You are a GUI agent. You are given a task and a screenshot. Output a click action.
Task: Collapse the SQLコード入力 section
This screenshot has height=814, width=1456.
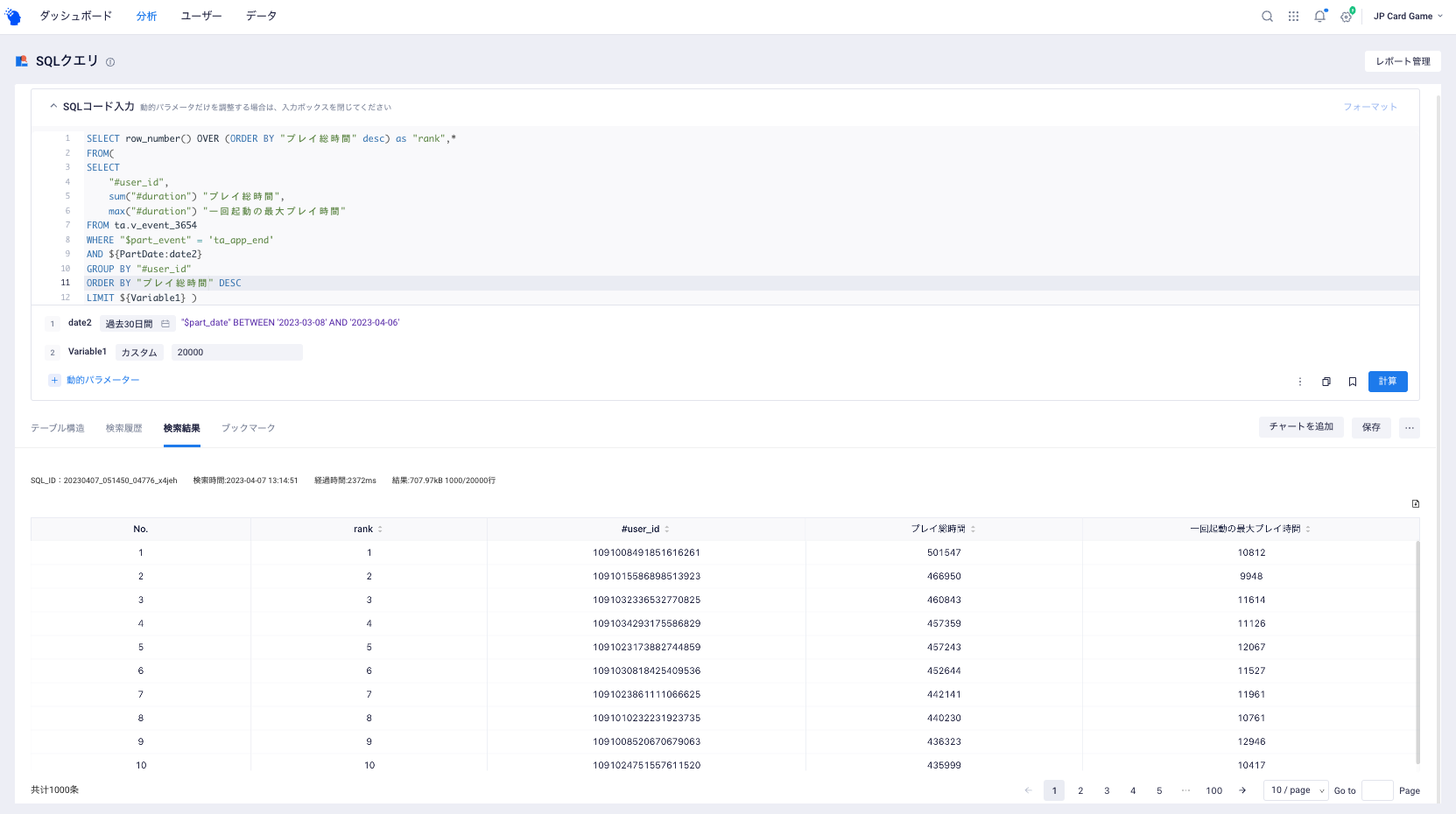click(x=53, y=106)
